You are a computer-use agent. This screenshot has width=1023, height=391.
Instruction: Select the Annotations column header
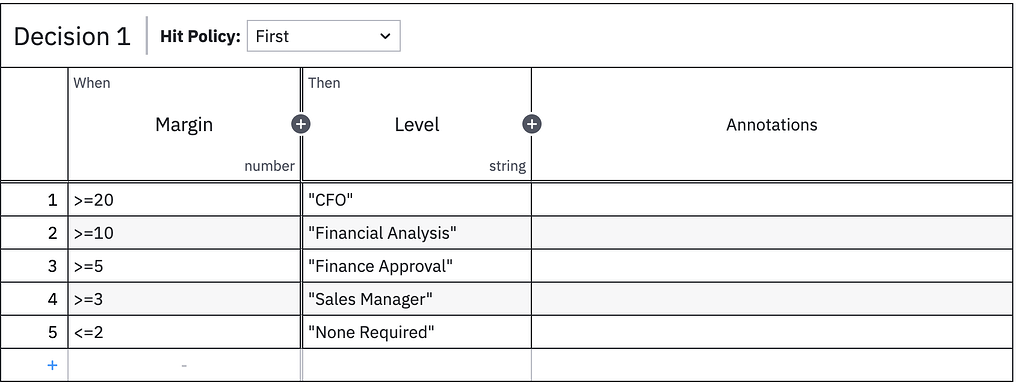[772, 125]
